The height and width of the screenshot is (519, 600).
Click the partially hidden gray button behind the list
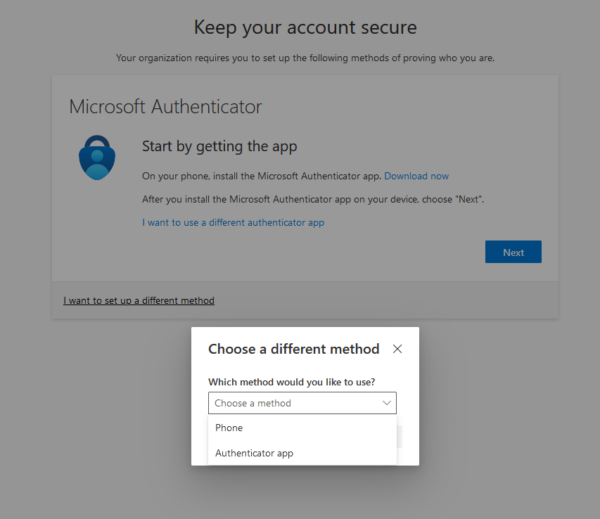399,437
